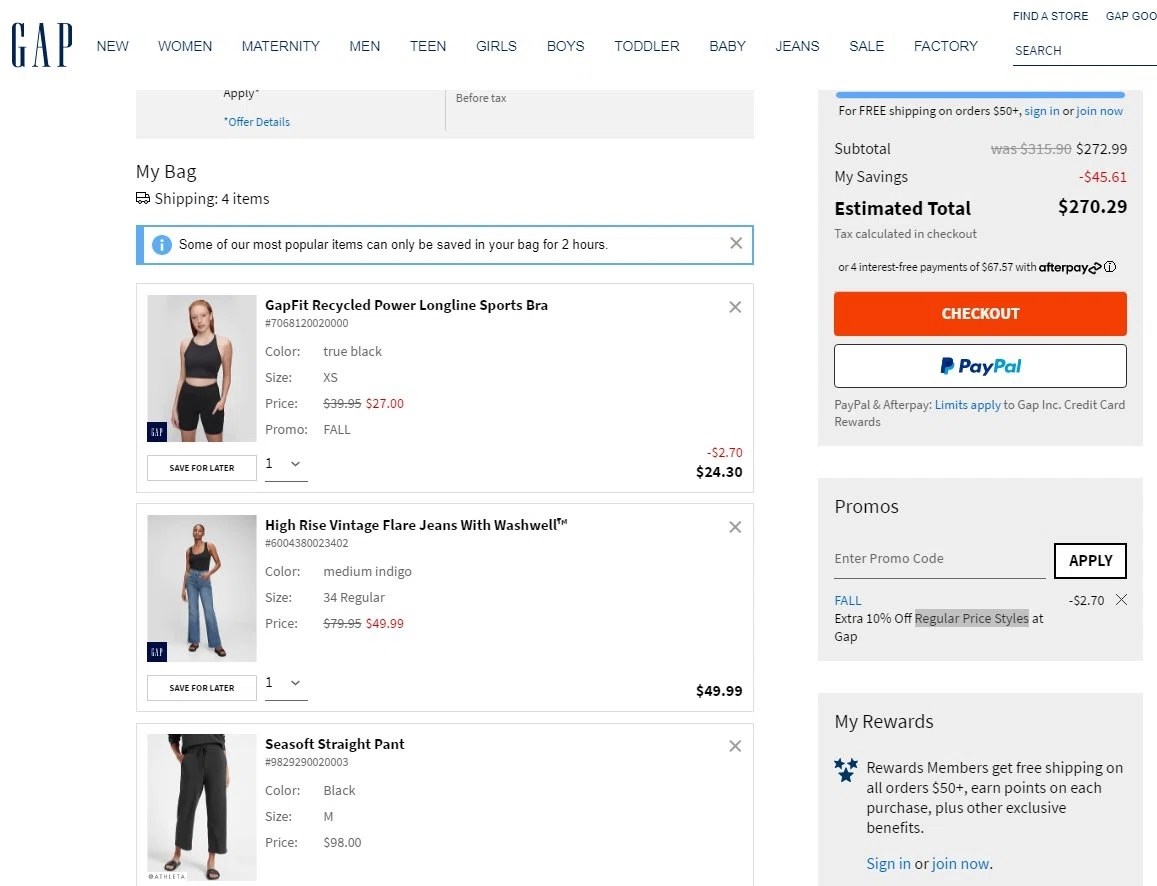The width and height of the screenshot is (1157, 886).
Task: Open Seasoft Straight Pant product image
Action: (x=201, y=807)
